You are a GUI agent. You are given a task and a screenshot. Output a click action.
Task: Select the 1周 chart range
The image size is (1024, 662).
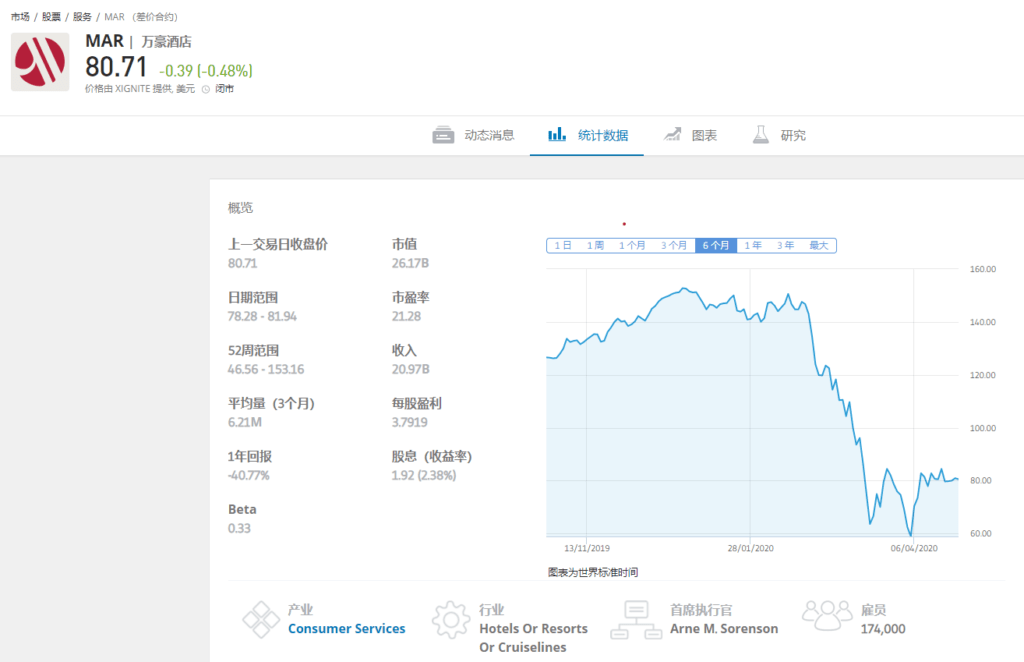click(595, 245)
